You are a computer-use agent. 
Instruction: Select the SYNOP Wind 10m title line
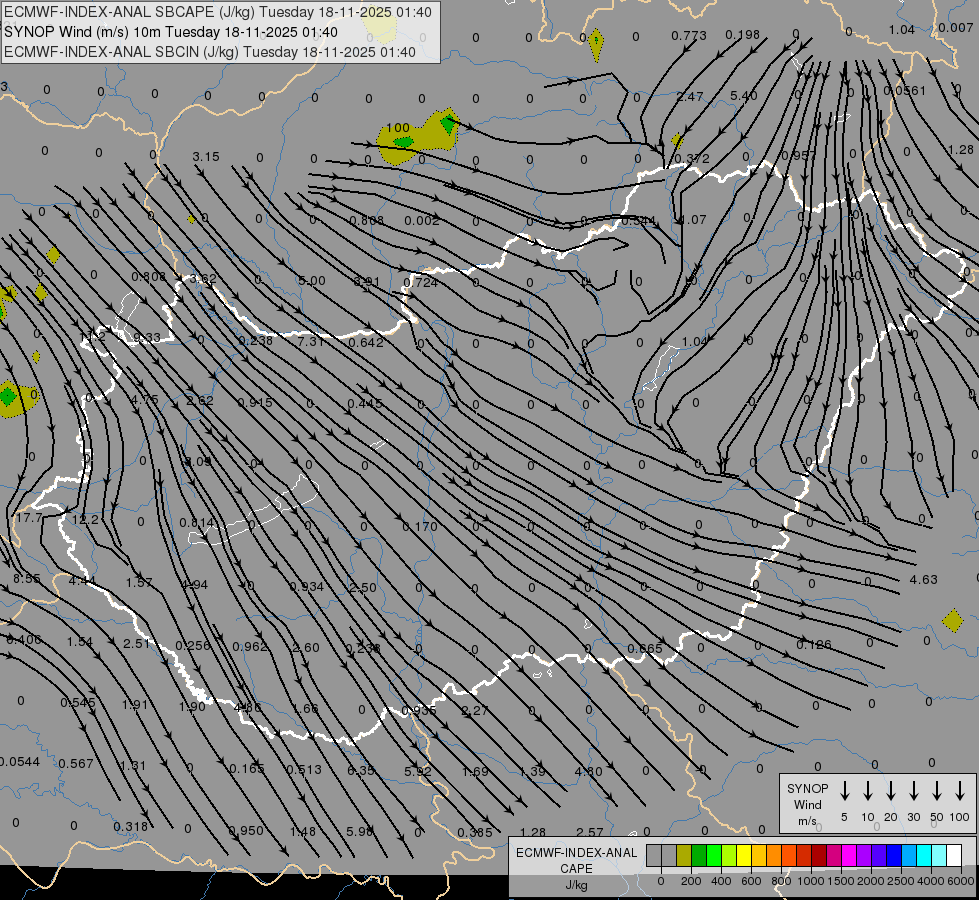click(x=170, y=32)
